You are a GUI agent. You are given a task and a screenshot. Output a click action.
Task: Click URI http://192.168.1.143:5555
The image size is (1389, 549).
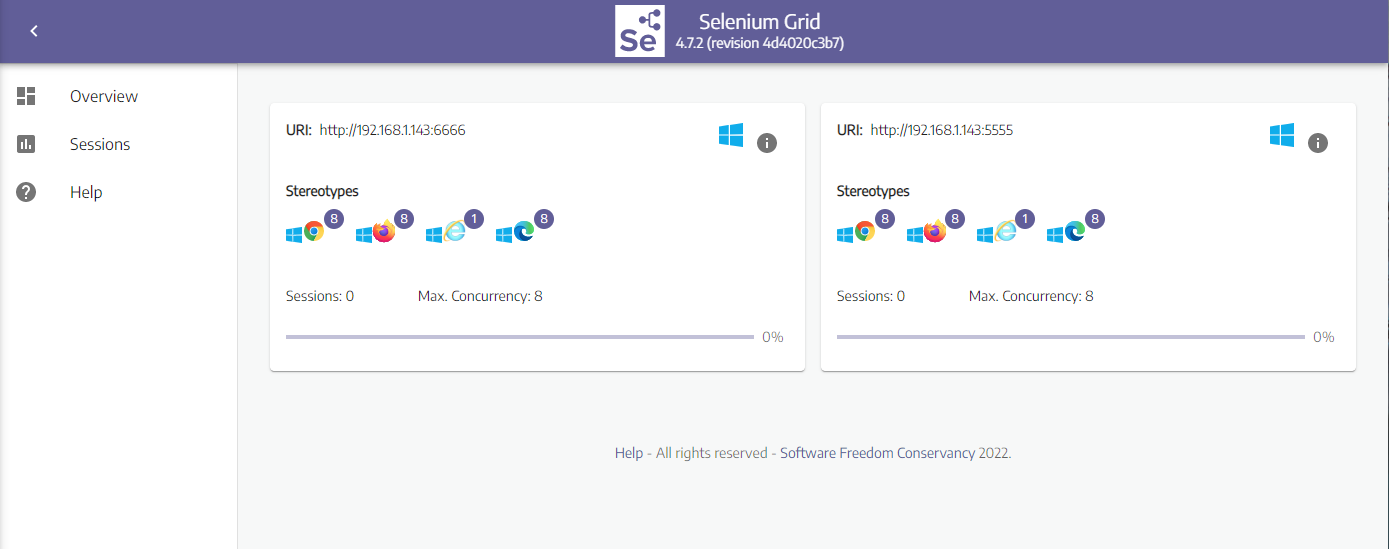925,130
